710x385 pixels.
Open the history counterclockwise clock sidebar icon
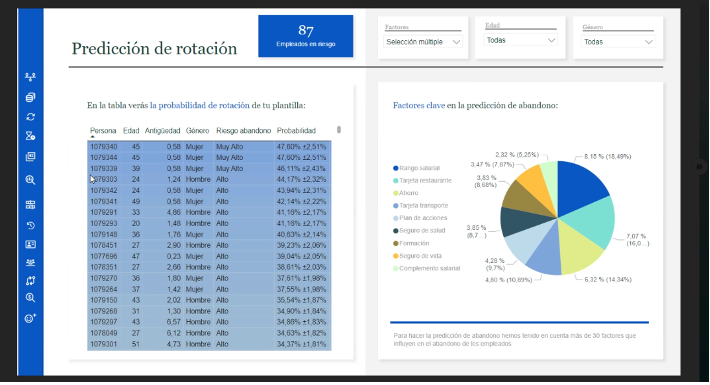point(30,225)
